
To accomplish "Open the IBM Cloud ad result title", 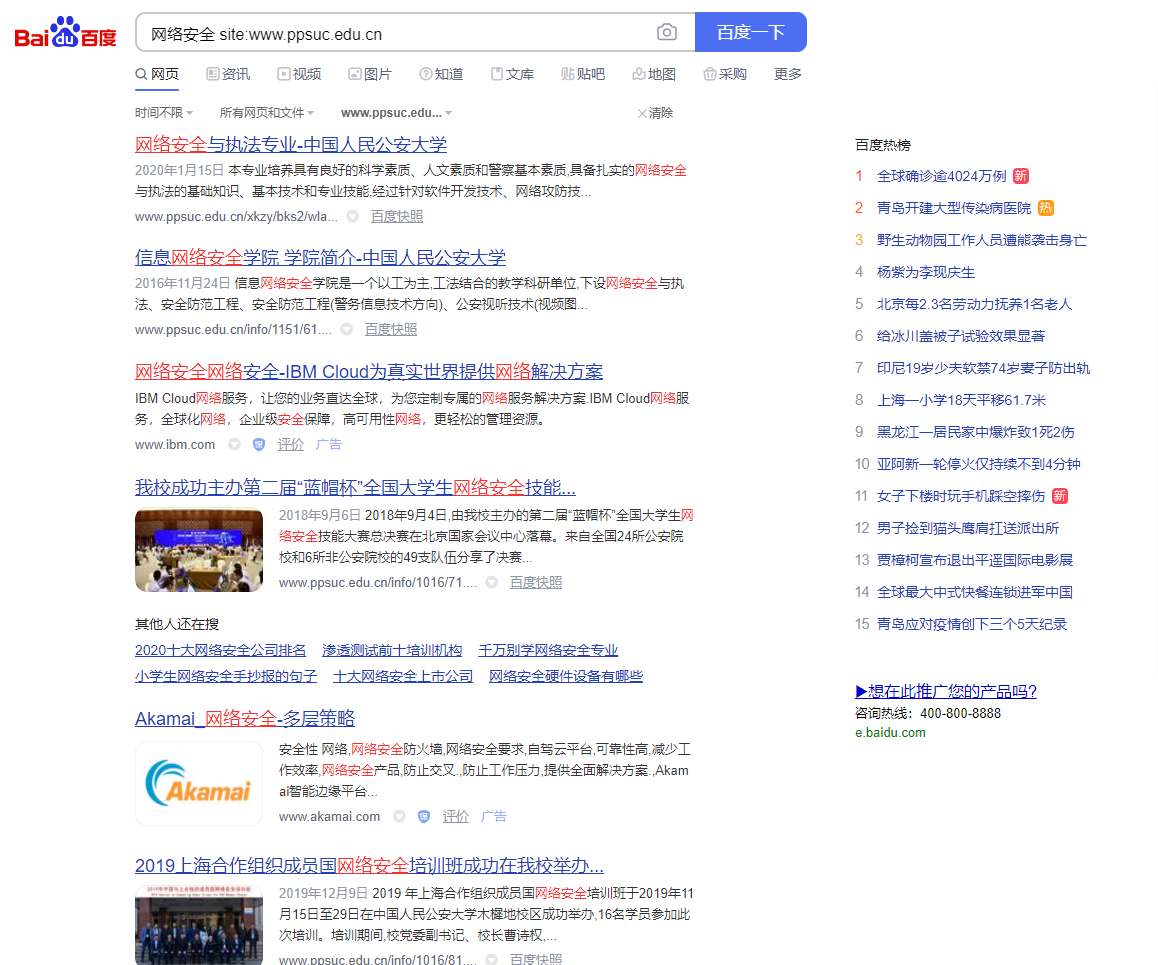I will point(369,371).
